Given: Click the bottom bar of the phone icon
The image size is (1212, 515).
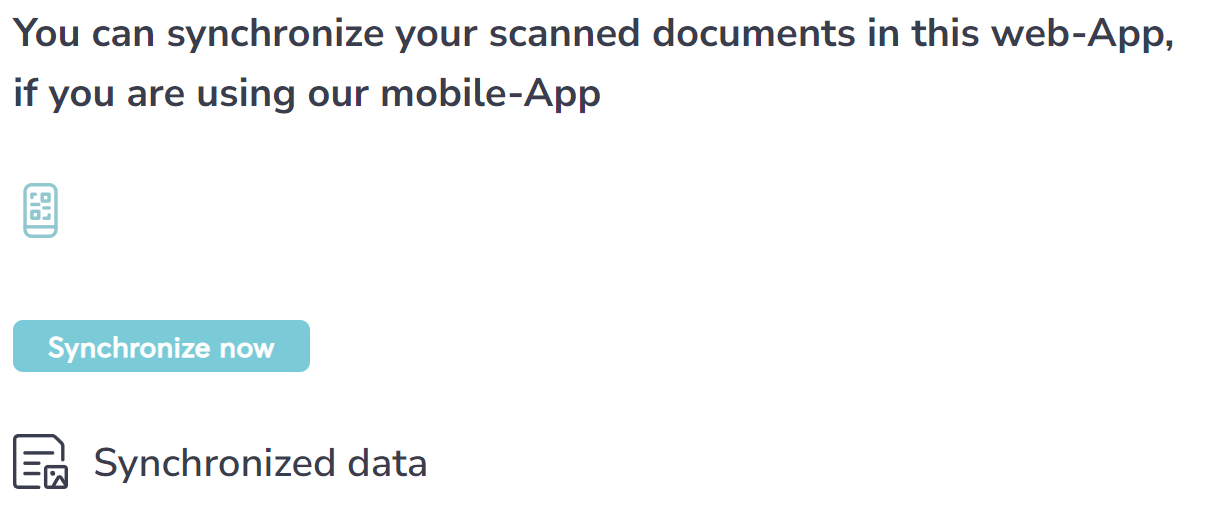Looking at the screenshot, I should (41, 229).
